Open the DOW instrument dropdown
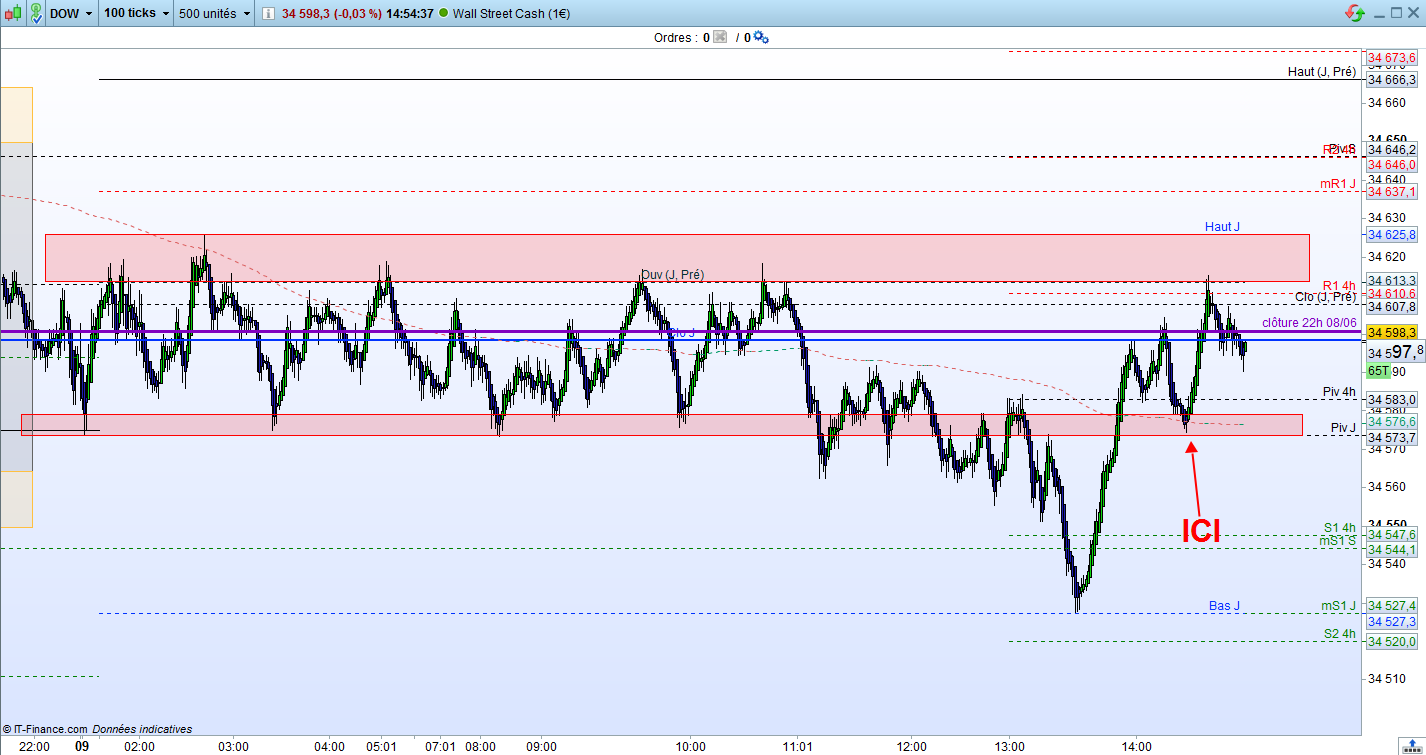This screenshot has width=1426, height=755. click(71, 13)
